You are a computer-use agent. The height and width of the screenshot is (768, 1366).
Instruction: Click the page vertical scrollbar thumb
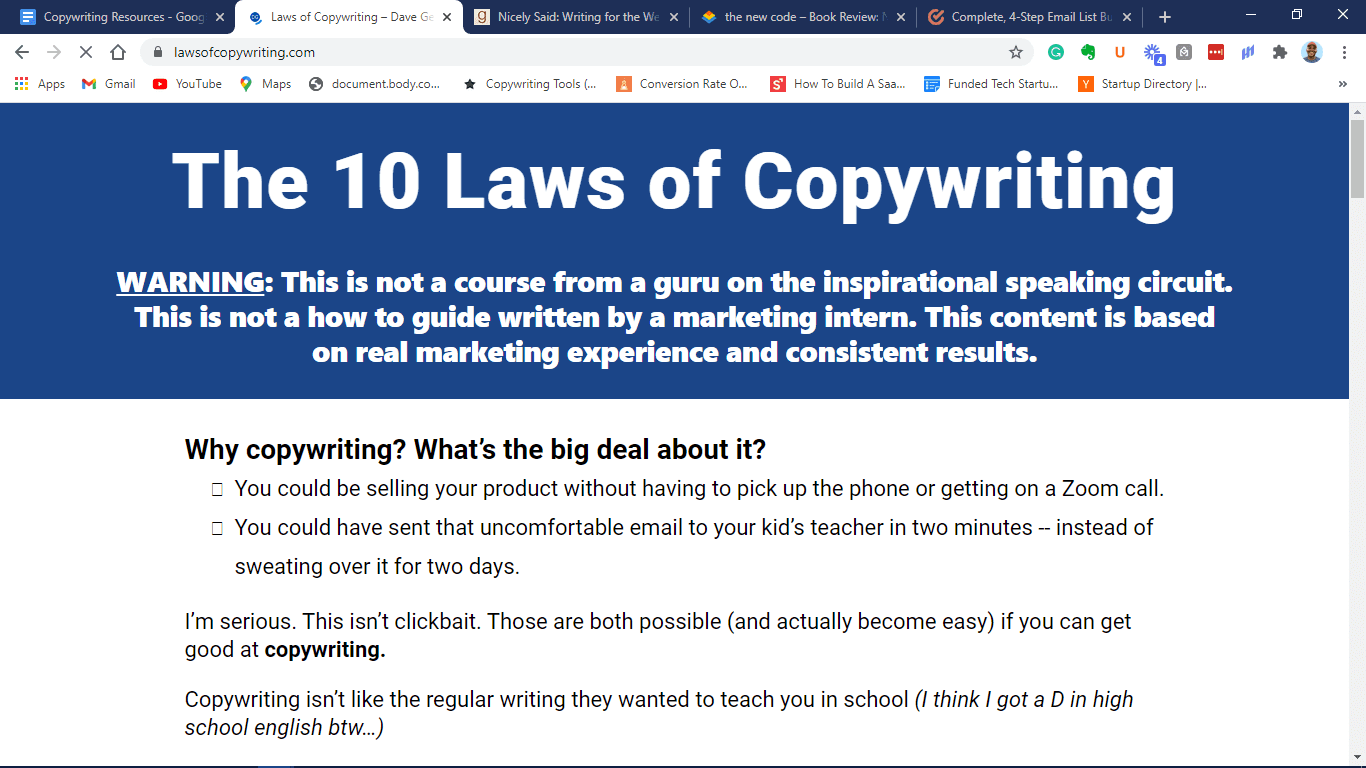tap(1357, 158)
